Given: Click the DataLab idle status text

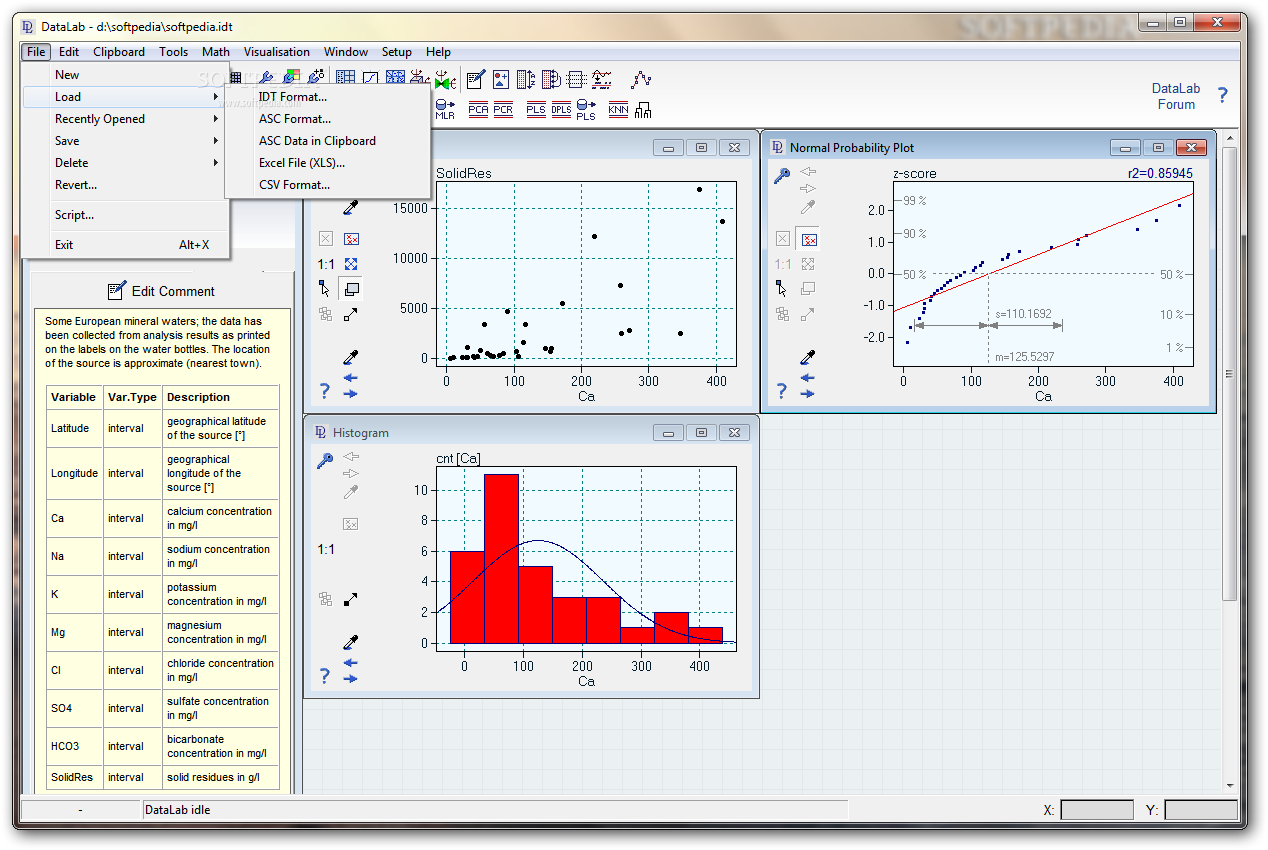Looking at the screenshot, I should click(178, 810).
